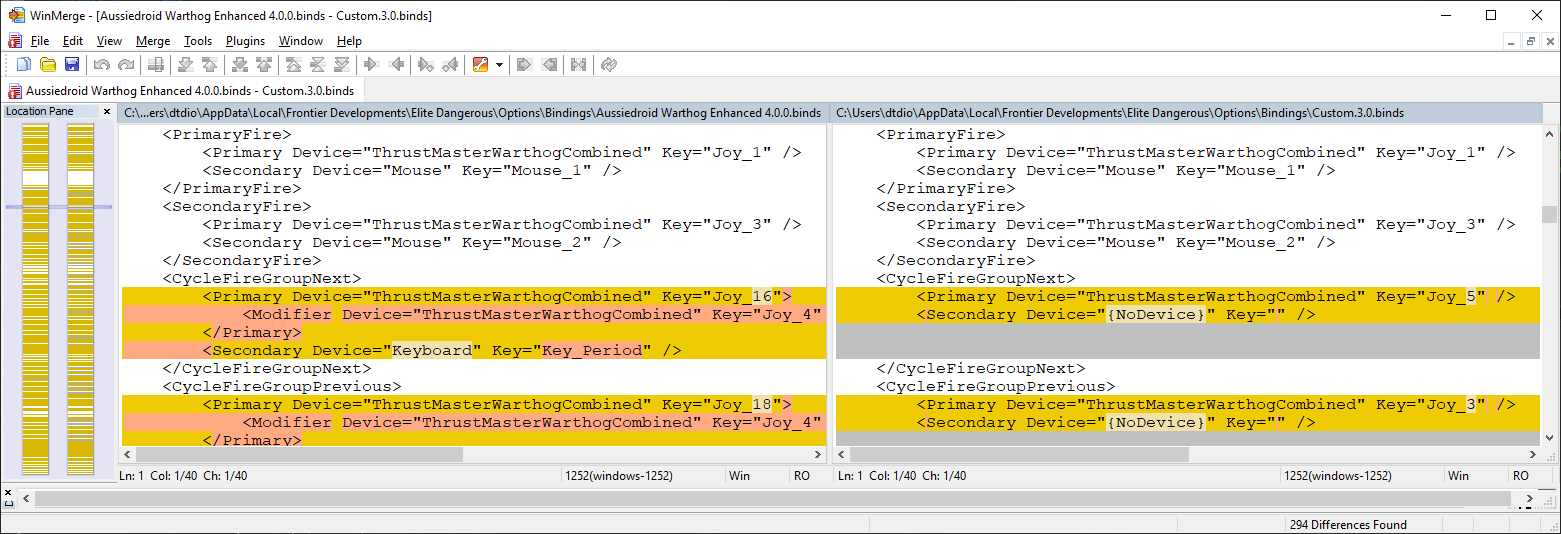Go to the last difference
This screenshot has height=534, width=1561.
point(342,65)
